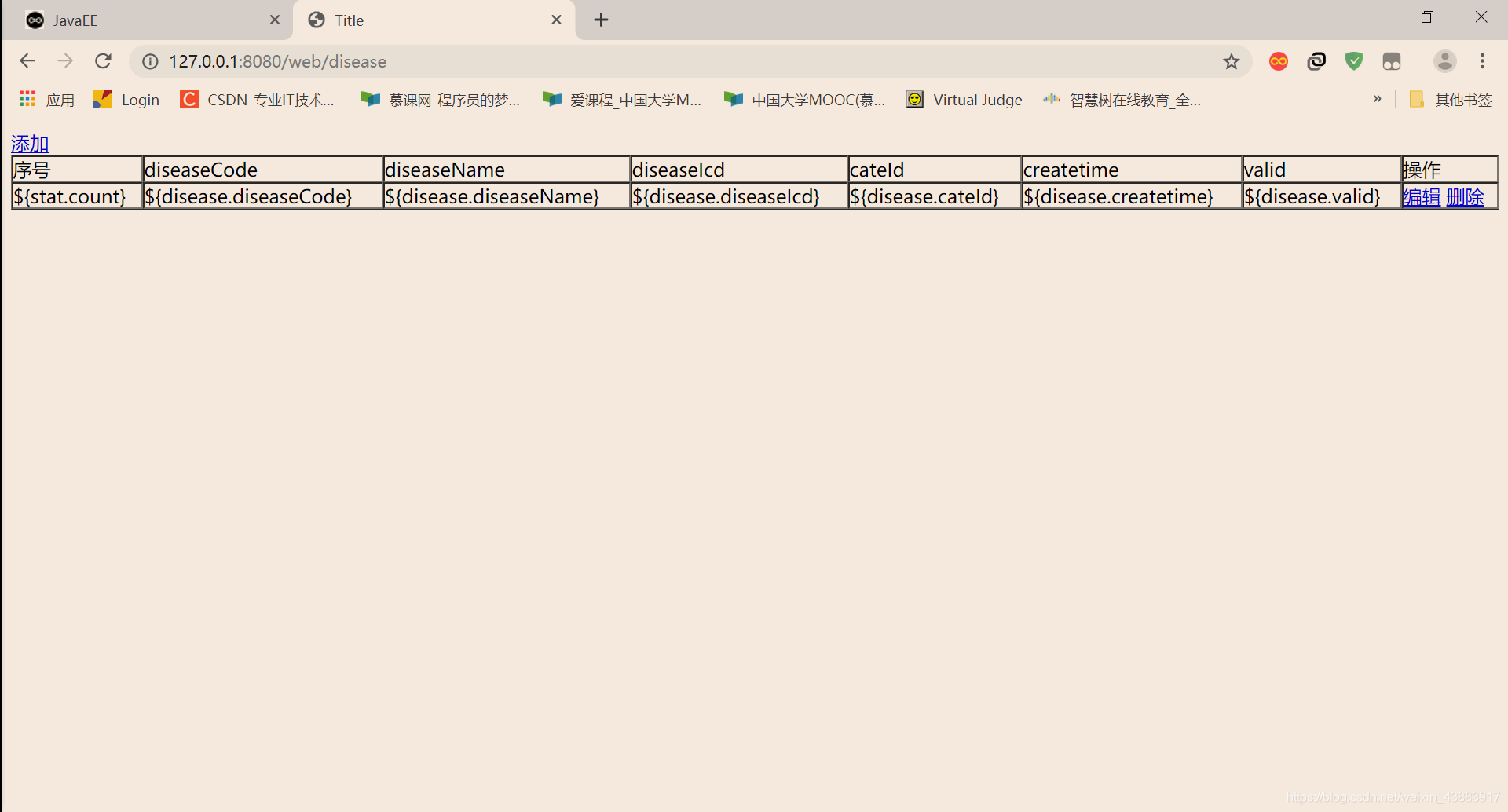Open the Chrome three-dot menu
The height and width of the screenshot is (812, 1508).
tap(1483, 61)
